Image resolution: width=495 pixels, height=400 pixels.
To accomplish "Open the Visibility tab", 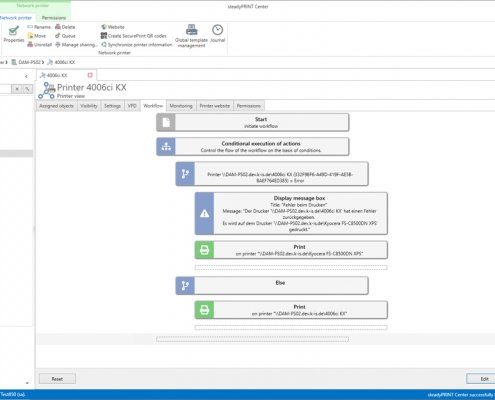I will [89, 106].
